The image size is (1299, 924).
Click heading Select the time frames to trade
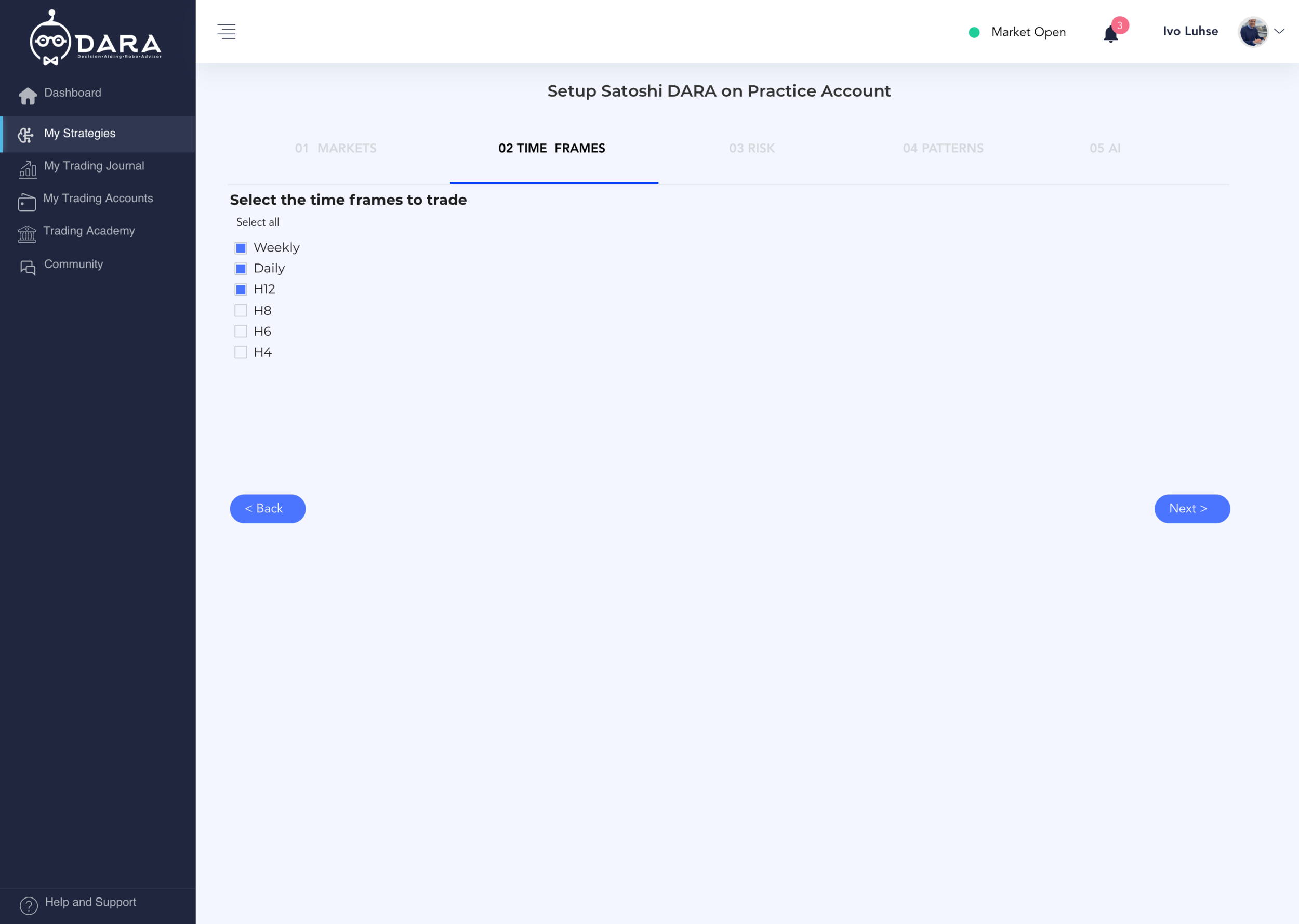348,200
